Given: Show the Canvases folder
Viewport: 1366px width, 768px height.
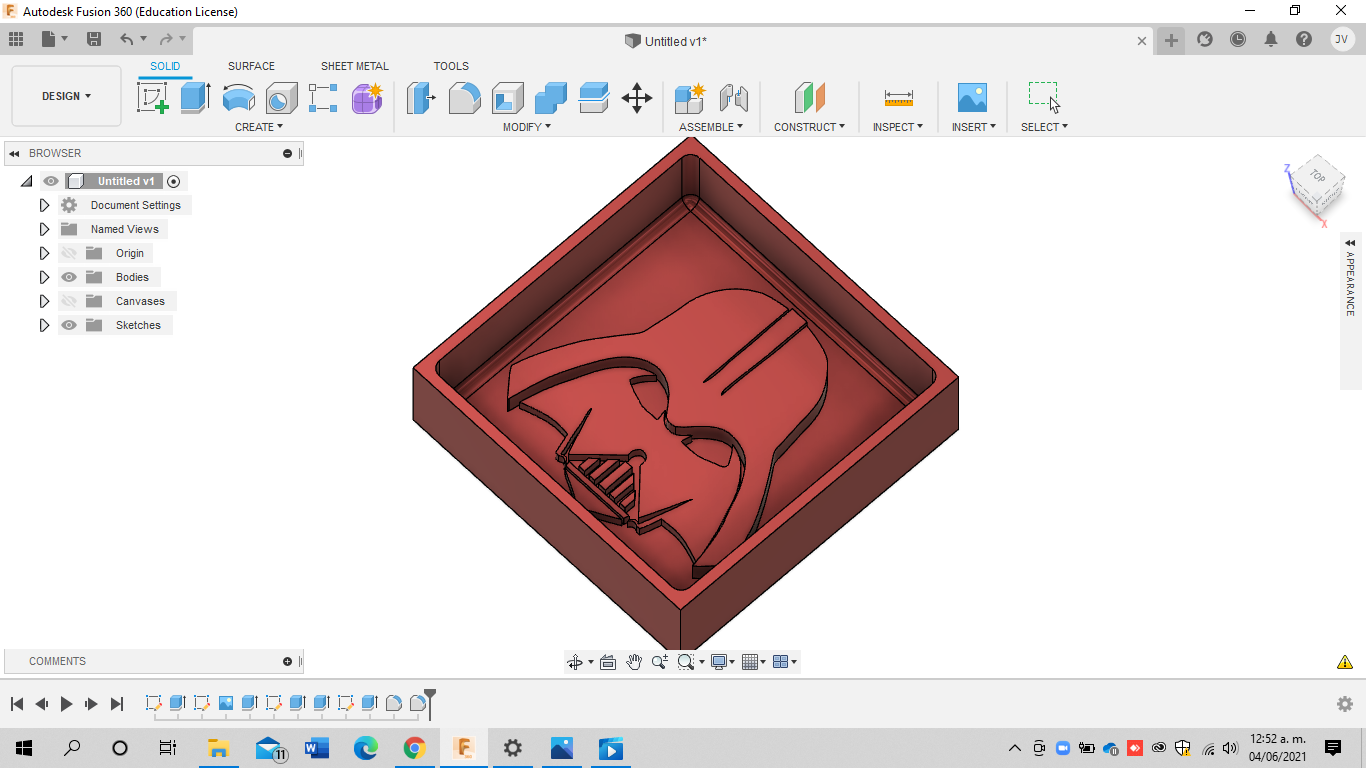Looking at the screenshot, I should (69, 301).
